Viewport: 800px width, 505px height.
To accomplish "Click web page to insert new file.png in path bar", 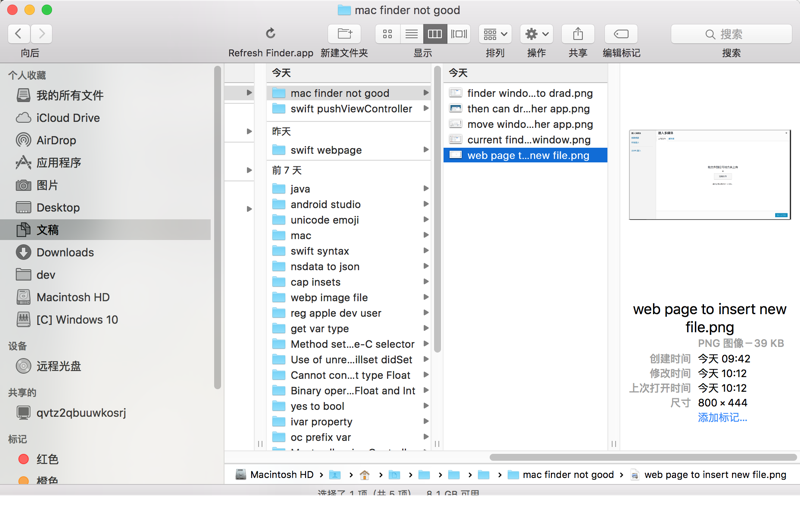I will [x=709, y=474].
